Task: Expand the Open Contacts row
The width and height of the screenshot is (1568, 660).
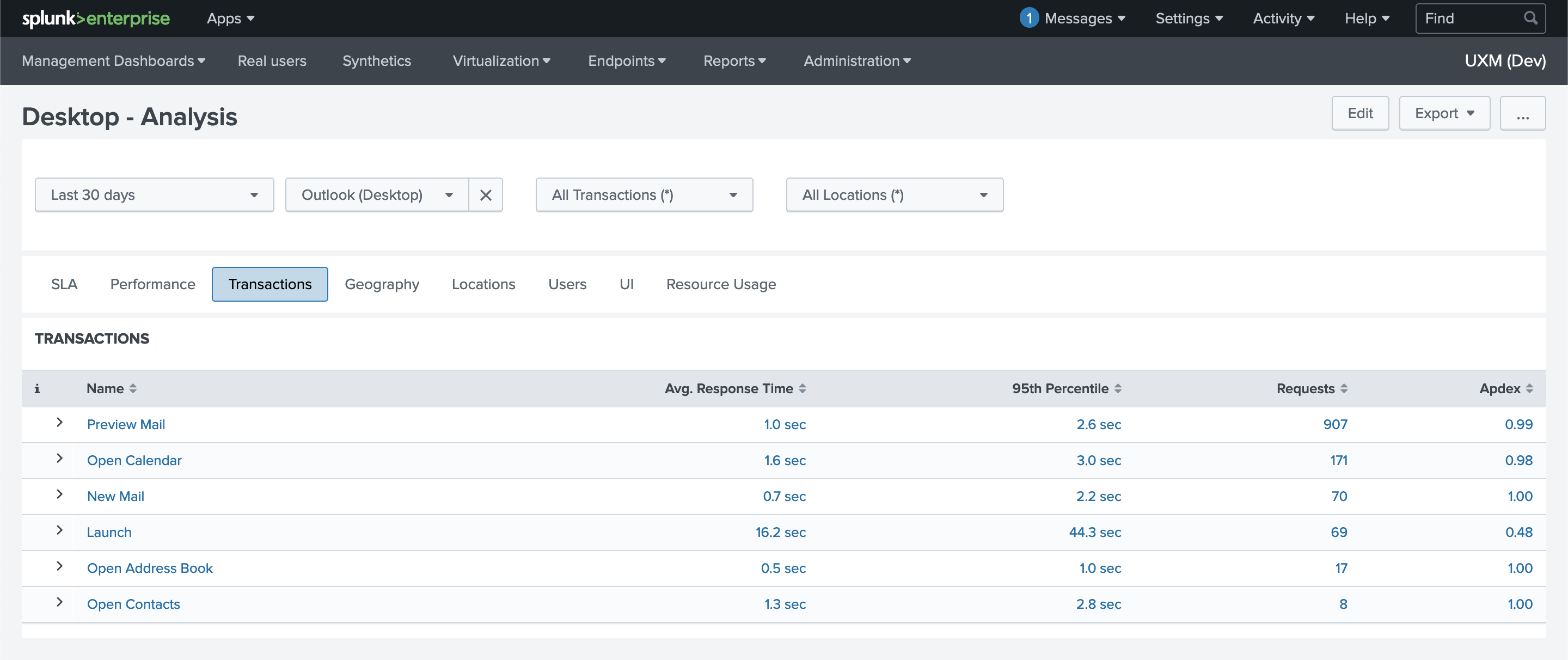Action: coord(59,602)
